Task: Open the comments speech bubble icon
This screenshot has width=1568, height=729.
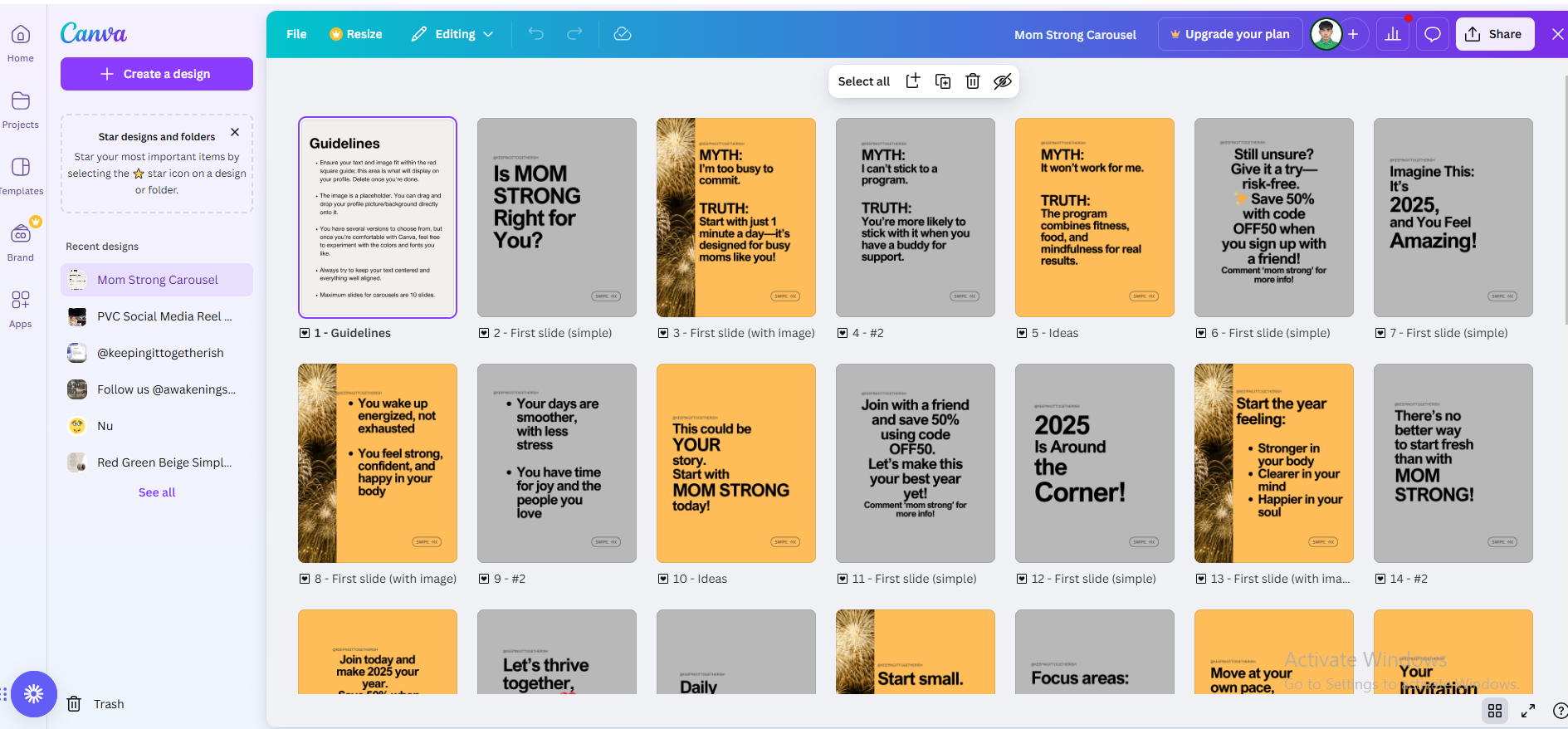Action: pos(1433,34)
